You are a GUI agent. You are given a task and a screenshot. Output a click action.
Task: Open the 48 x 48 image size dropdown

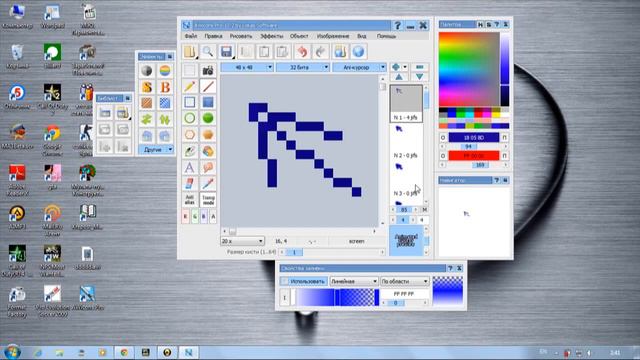pyautogui.click(x=247, y=67)
